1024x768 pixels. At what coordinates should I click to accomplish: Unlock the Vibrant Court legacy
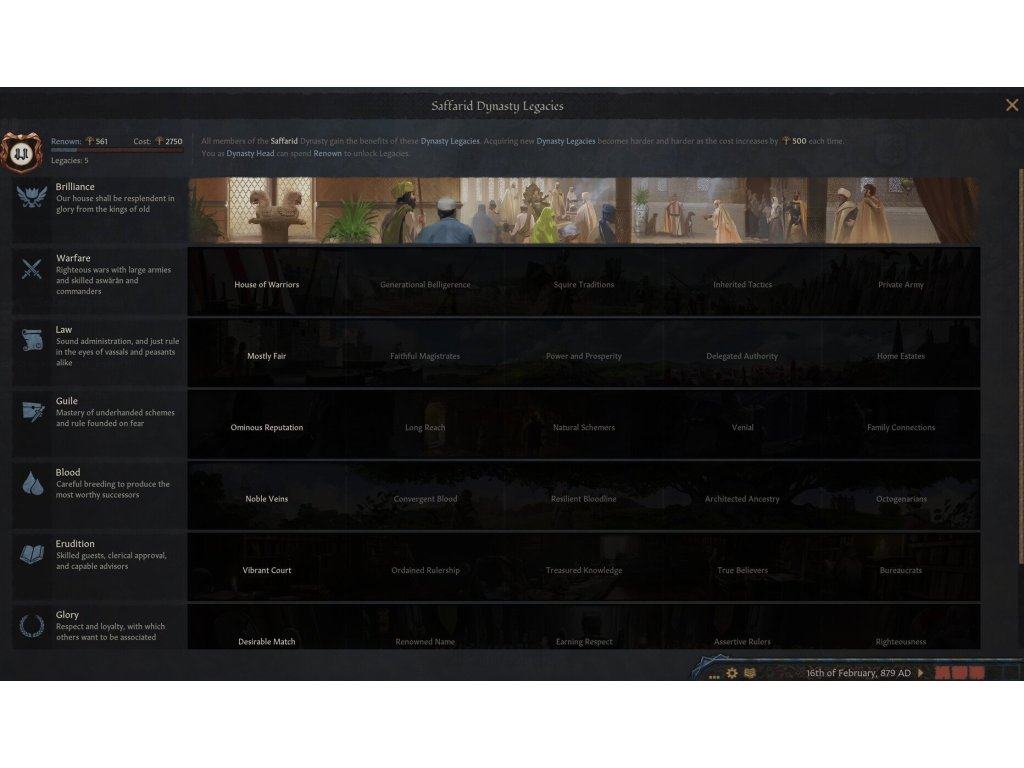tap(266, 570)
